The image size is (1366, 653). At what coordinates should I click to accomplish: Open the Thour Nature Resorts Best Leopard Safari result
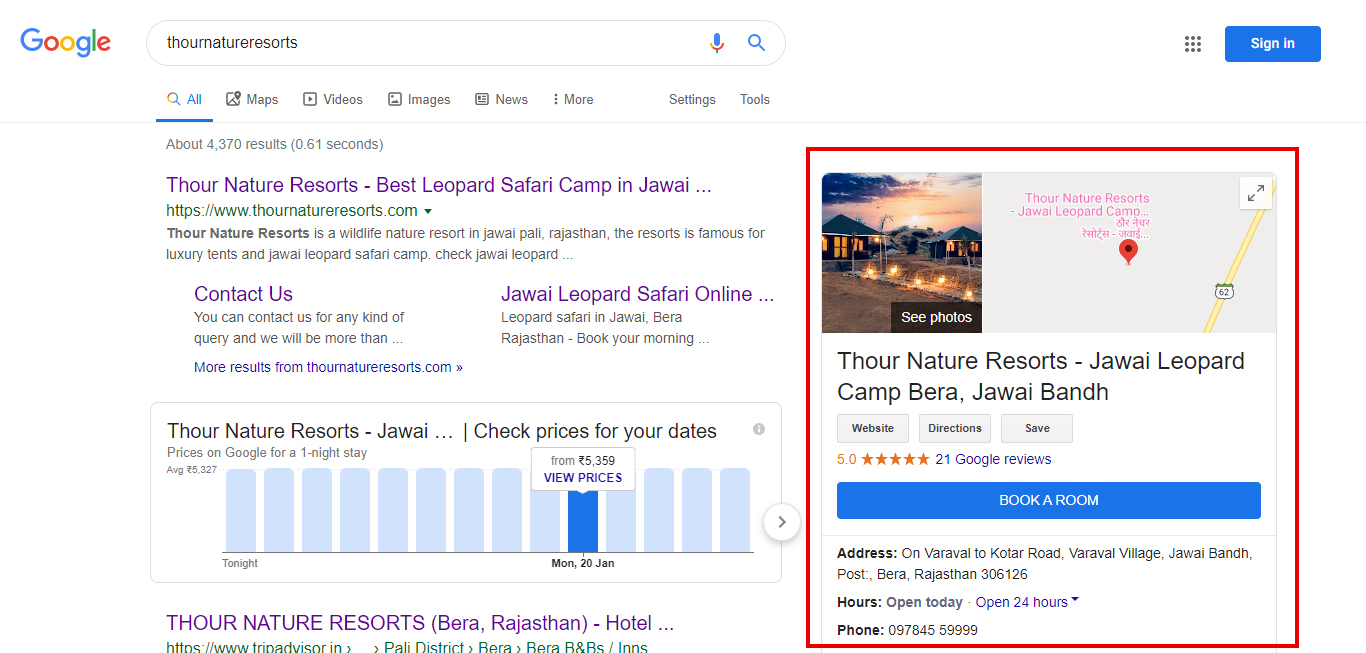pos(439,185)
